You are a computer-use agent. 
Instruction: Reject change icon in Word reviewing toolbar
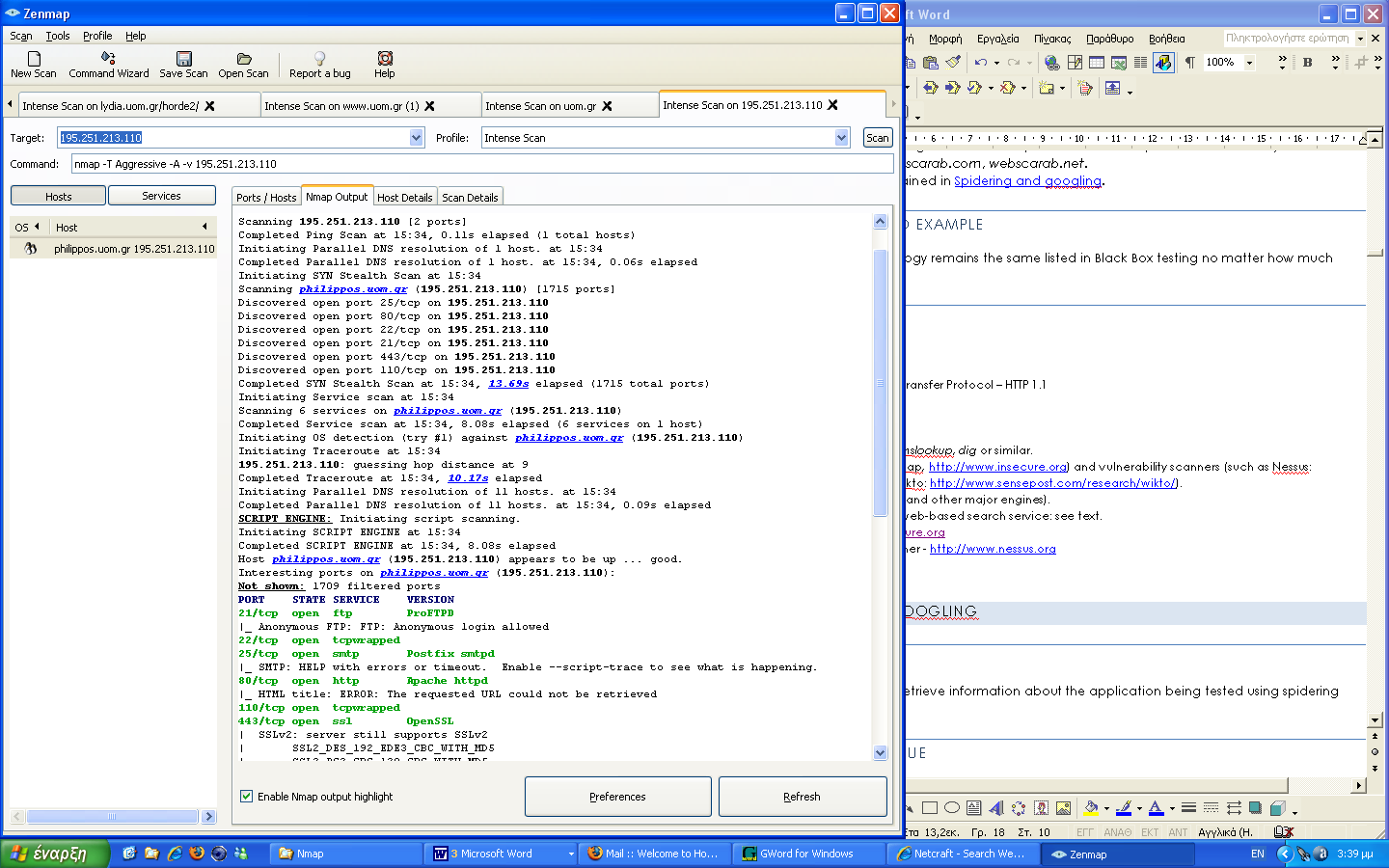point(1007,88)
